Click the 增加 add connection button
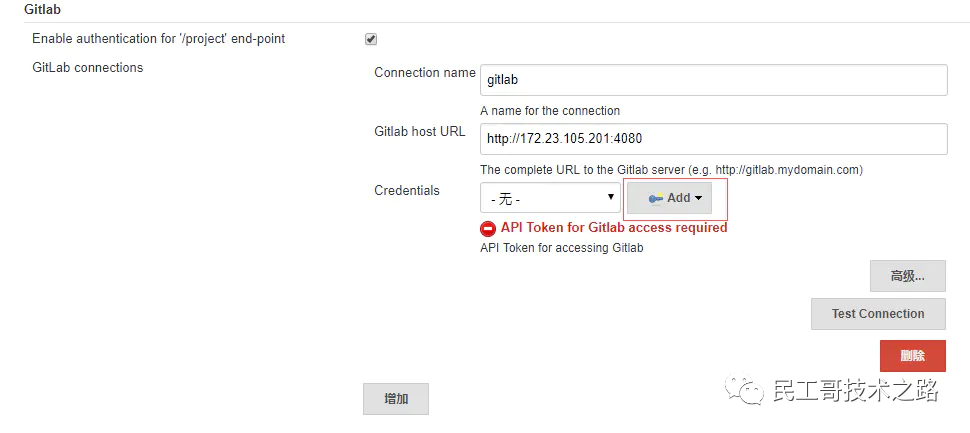Viewport: 970px width, 433px height. point(396,398)
